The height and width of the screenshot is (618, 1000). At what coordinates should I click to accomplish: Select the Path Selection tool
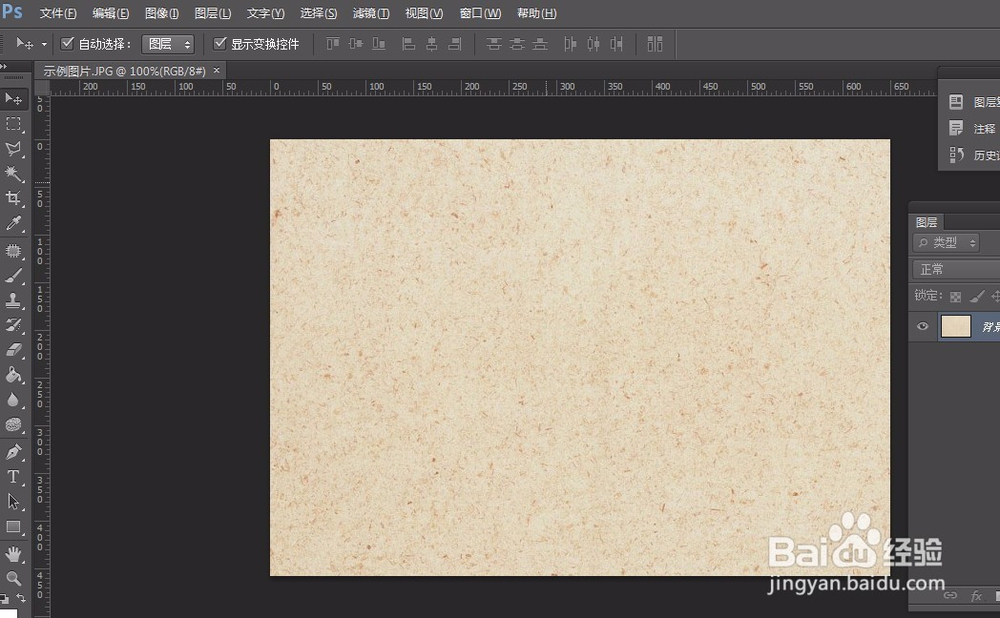coord(13,502)
